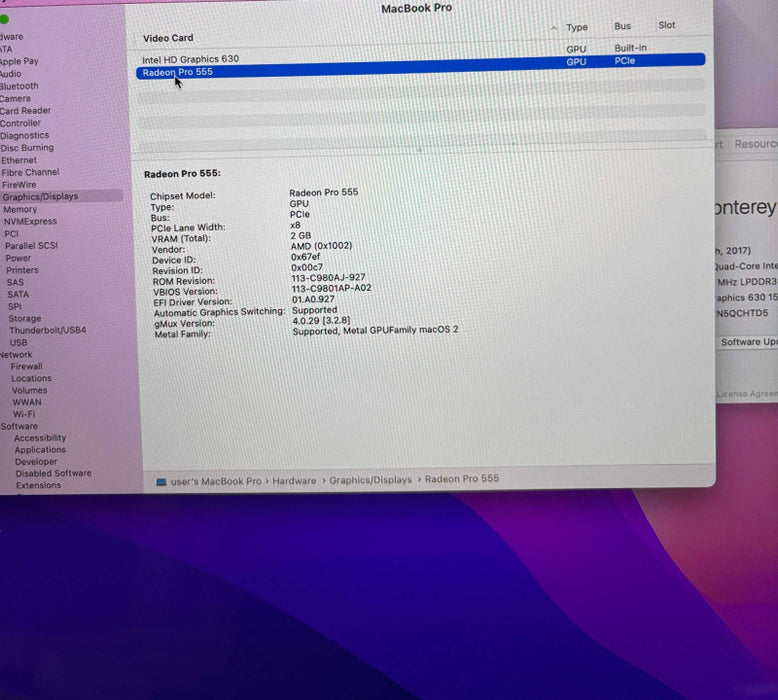Select Locations under Network
Viewport: 778px width, 700px height.
(x=31, y=378)
